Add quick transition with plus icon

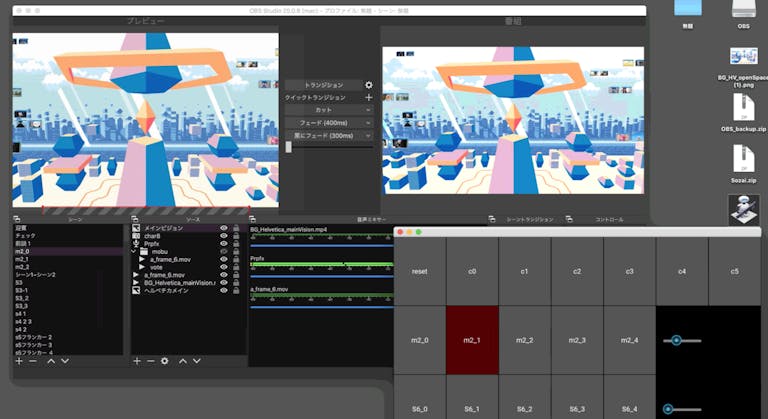coord(368,98)
